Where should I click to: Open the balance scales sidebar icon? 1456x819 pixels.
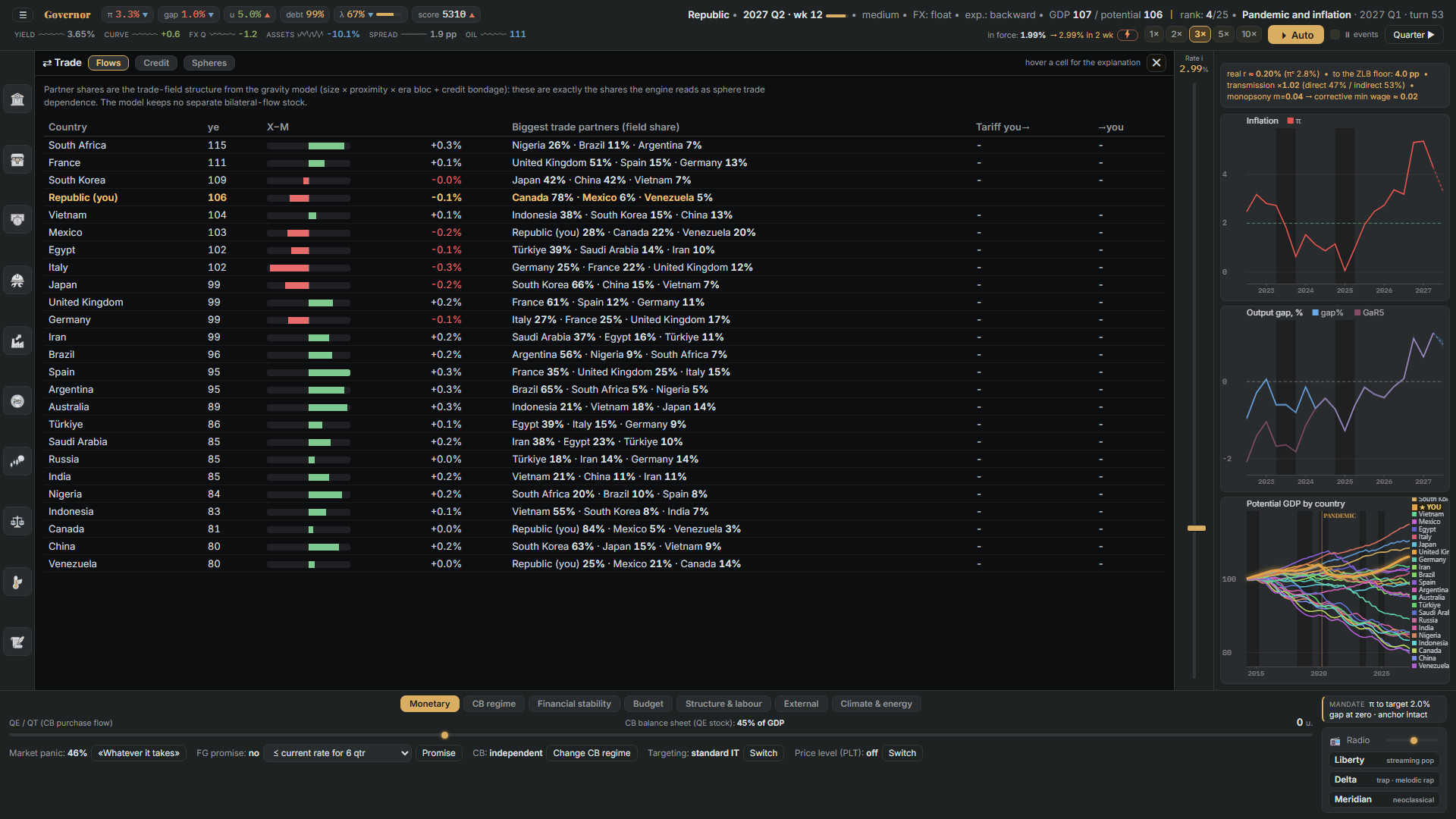coord(17,522)
